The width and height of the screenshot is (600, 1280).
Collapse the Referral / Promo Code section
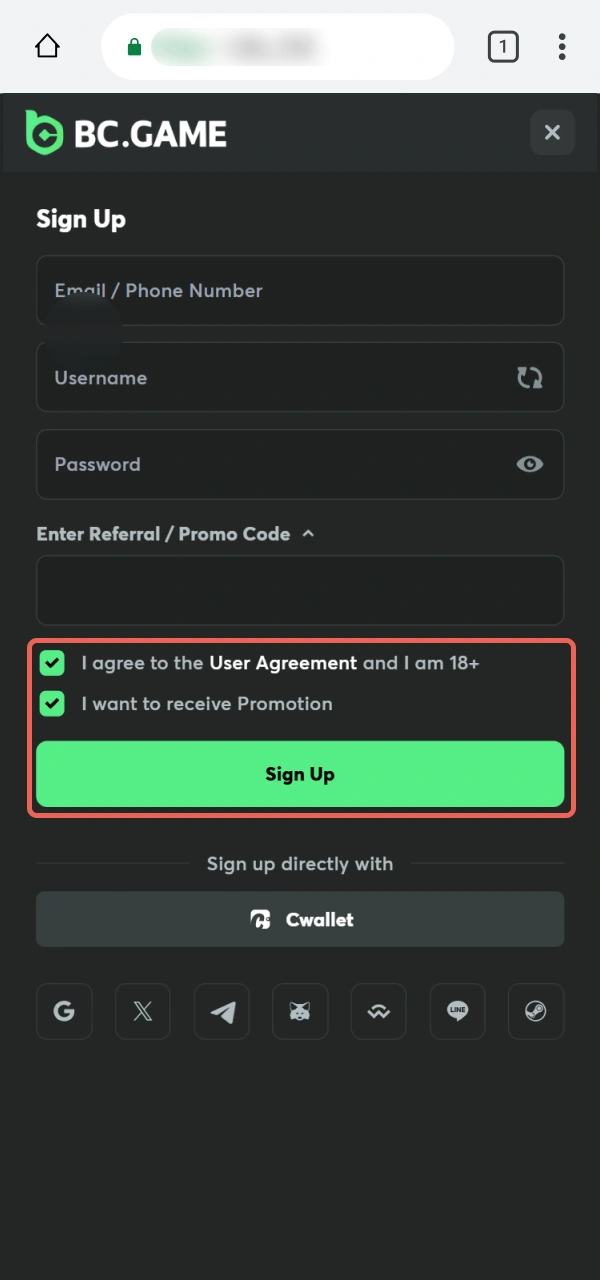[x=308, y=534]
